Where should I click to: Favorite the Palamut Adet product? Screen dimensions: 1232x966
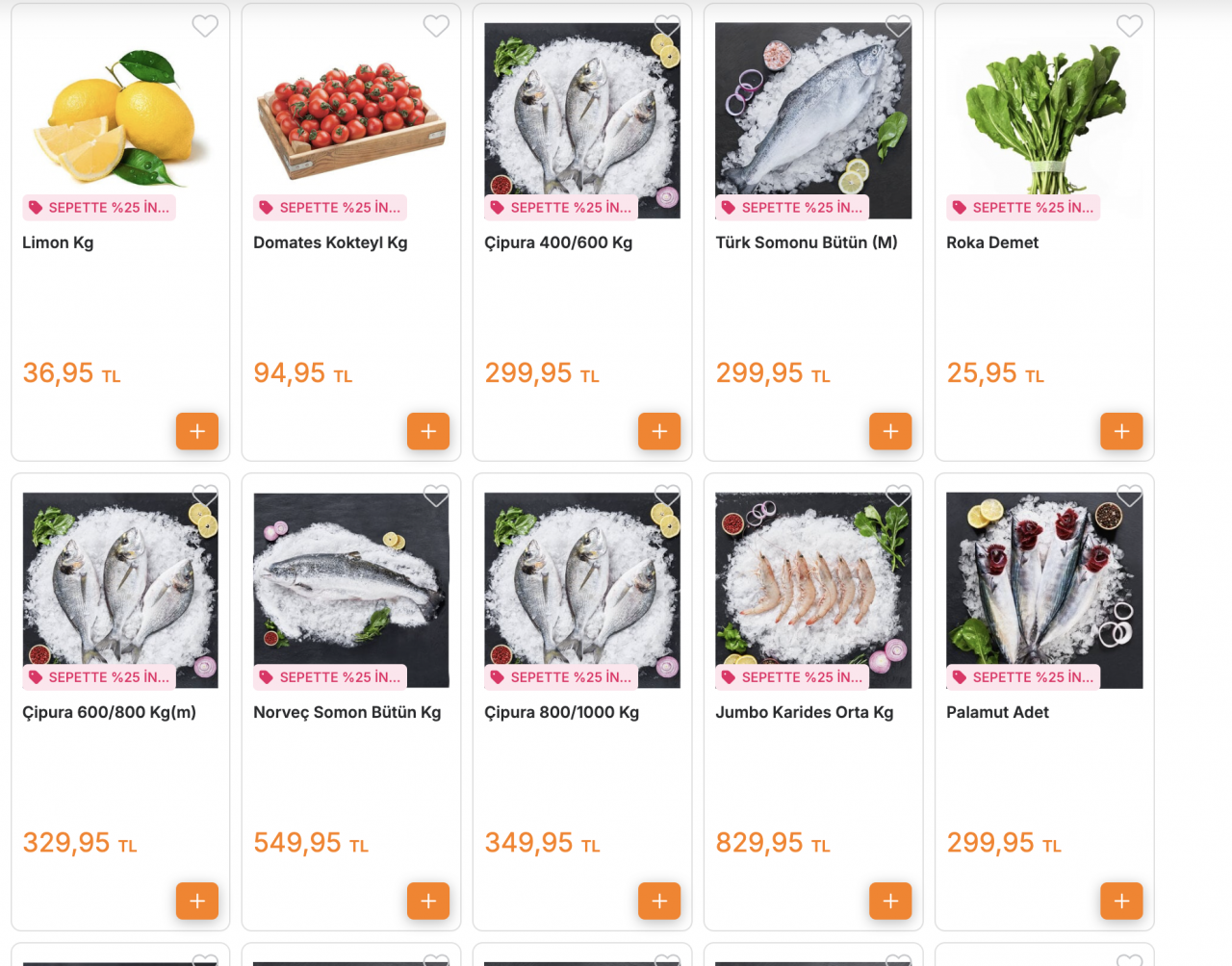pyautogui.click(x=1129, y=496)
